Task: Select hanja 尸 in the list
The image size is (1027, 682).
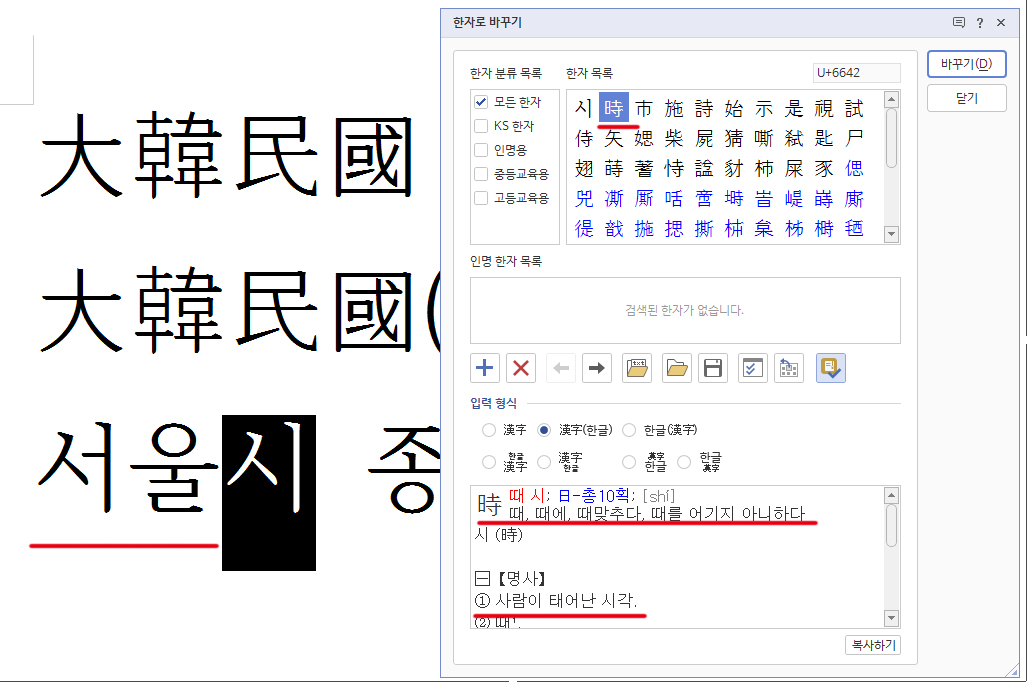Action: click(854, 138)
